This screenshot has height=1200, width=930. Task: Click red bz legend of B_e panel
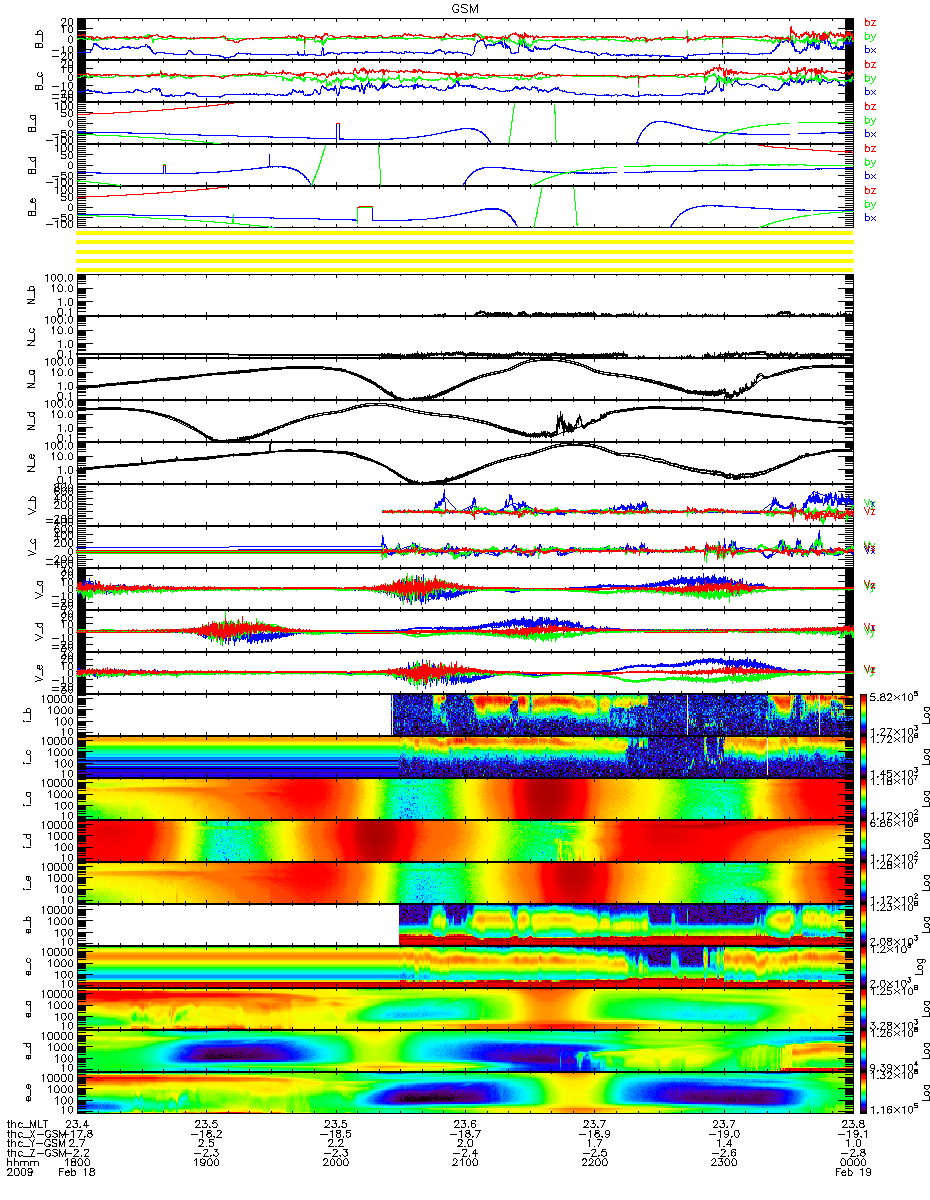869,191
